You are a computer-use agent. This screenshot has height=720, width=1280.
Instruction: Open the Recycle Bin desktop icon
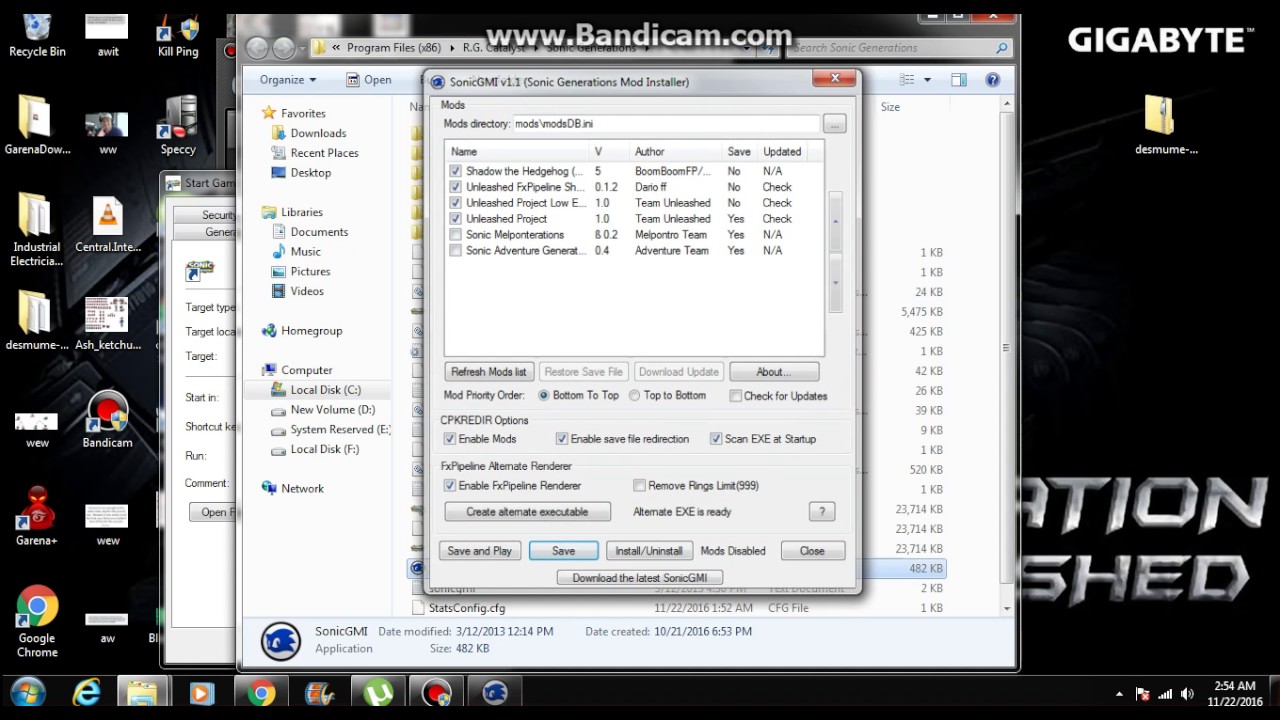tap(37, 34)
